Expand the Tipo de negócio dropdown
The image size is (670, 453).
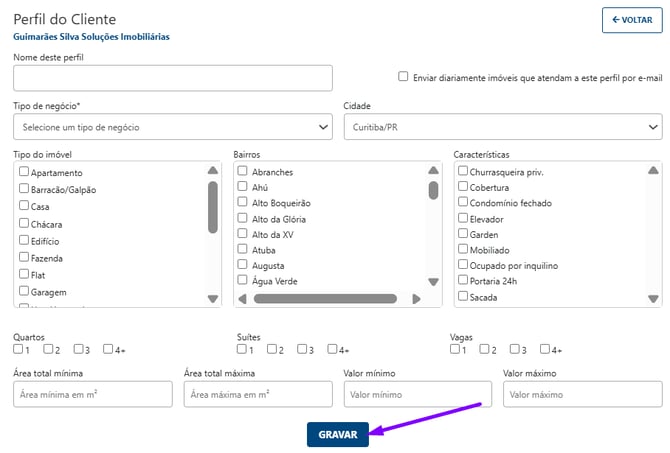(x=172, y=128)
